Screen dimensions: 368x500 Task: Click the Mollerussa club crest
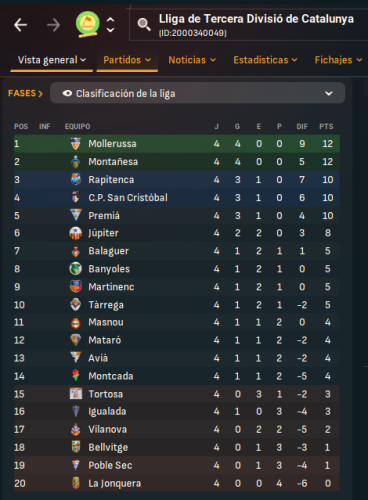click(x=76, y=144)
